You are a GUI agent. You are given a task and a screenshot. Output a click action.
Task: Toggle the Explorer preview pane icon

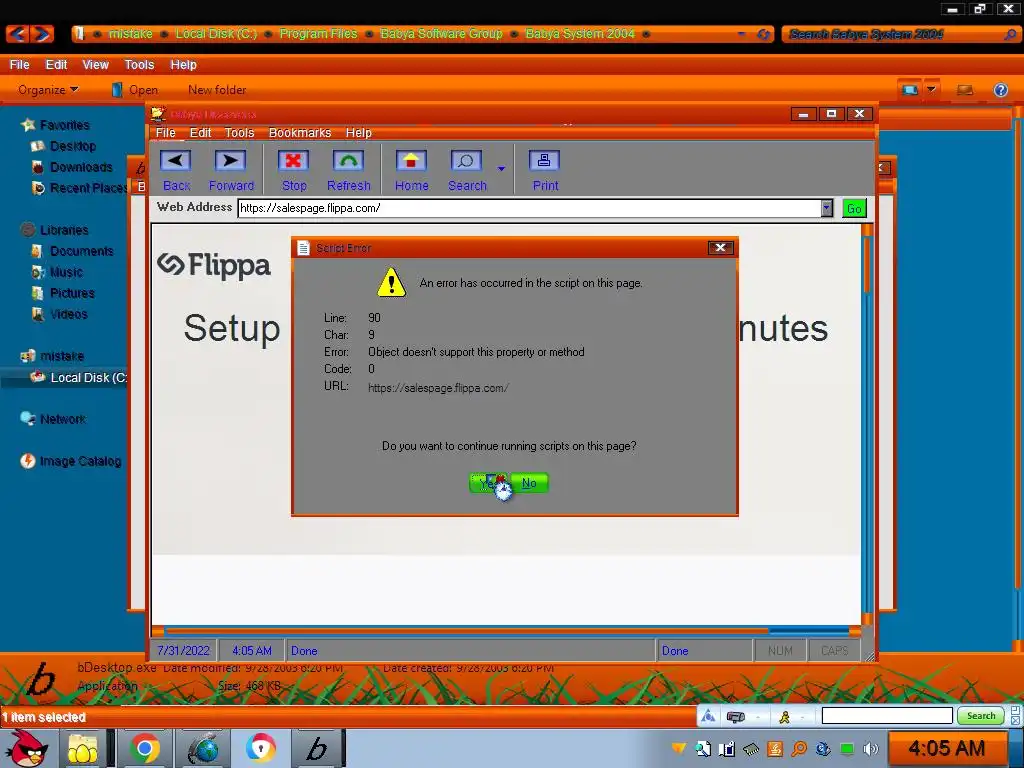coord(965,89)
